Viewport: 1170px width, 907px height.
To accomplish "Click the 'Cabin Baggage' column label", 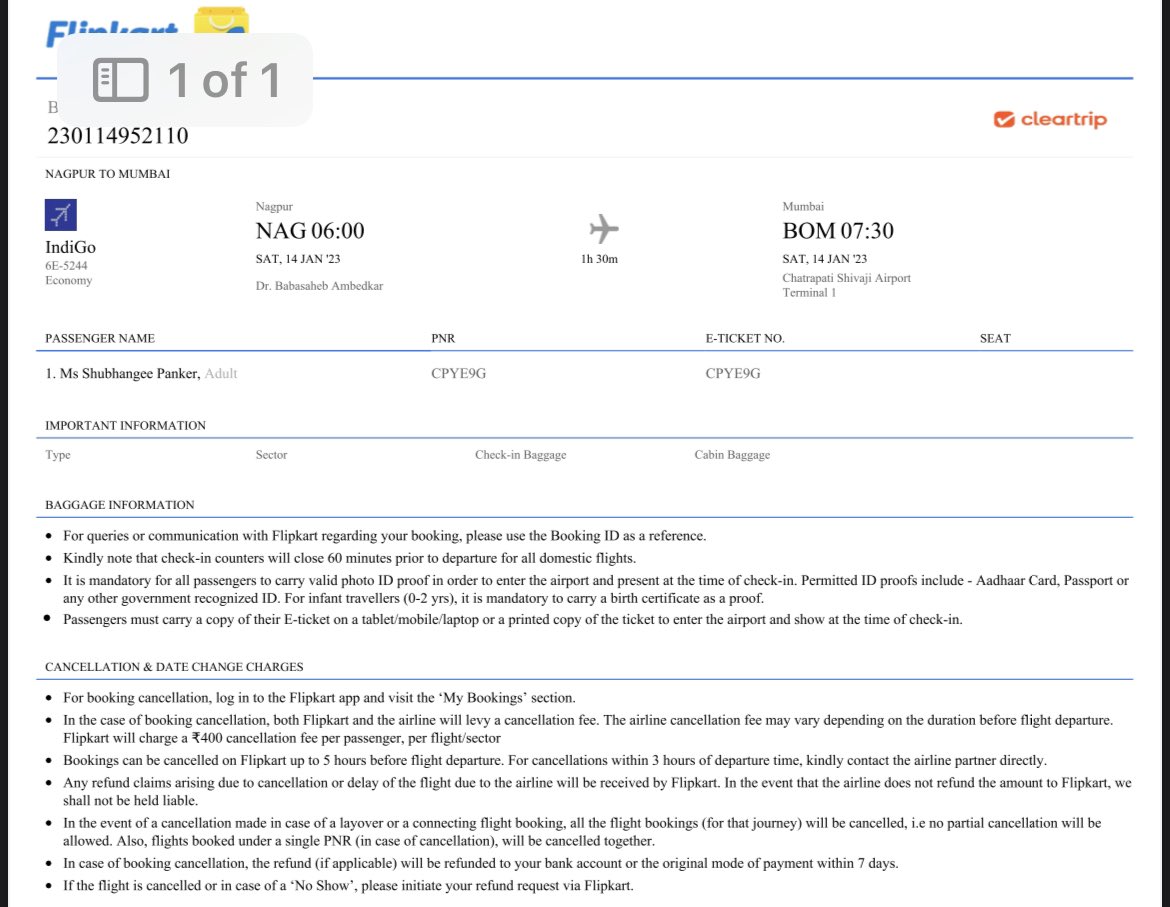I will (732, 455).
